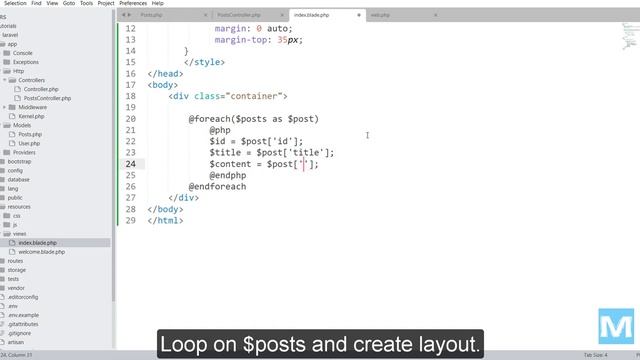
Task: Open PostsController.php from the sidebar tree
Action: [x=47, y=98]
